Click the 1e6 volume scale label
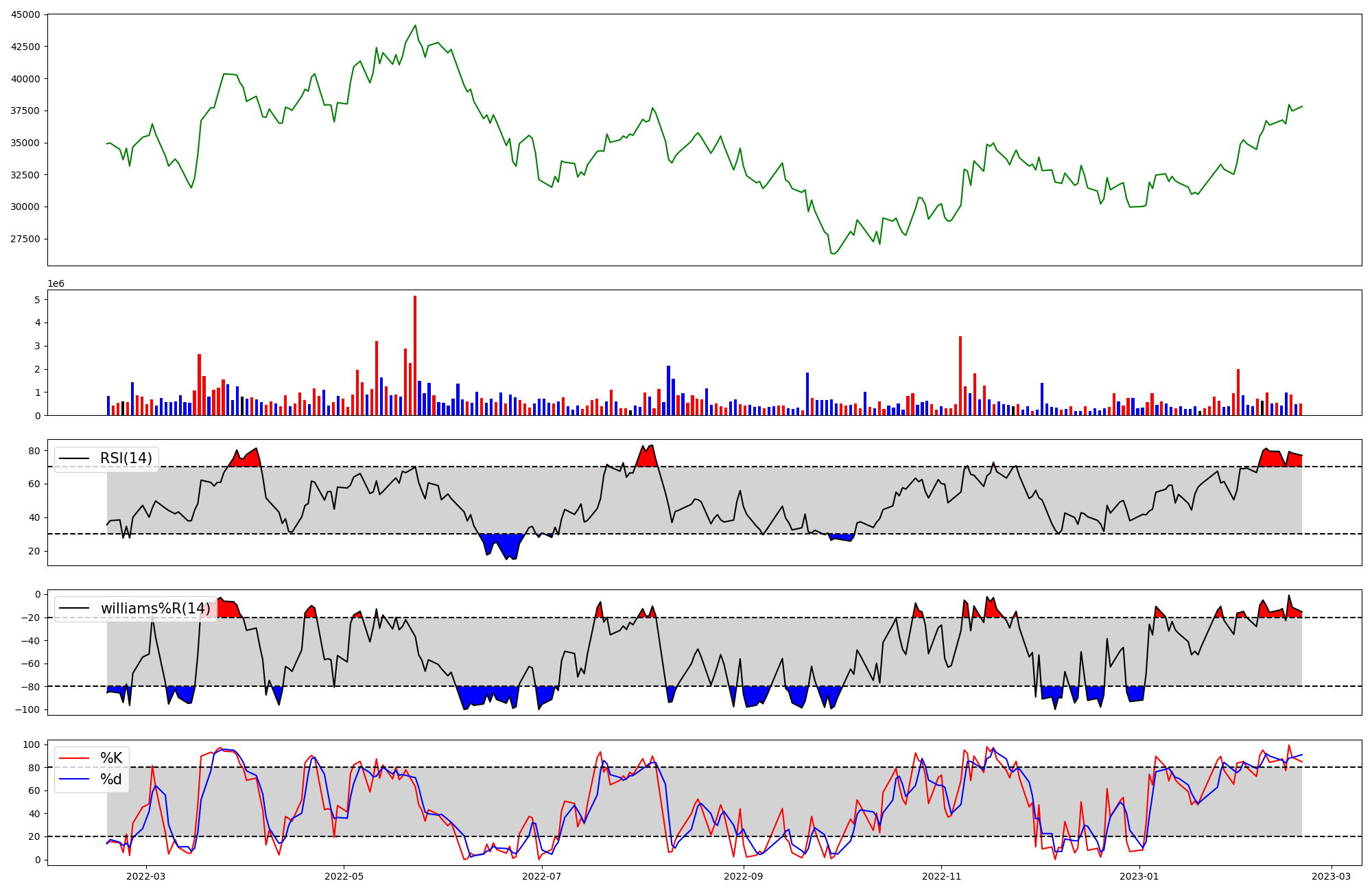The image size is (1372, 892). tap(56, 284)
